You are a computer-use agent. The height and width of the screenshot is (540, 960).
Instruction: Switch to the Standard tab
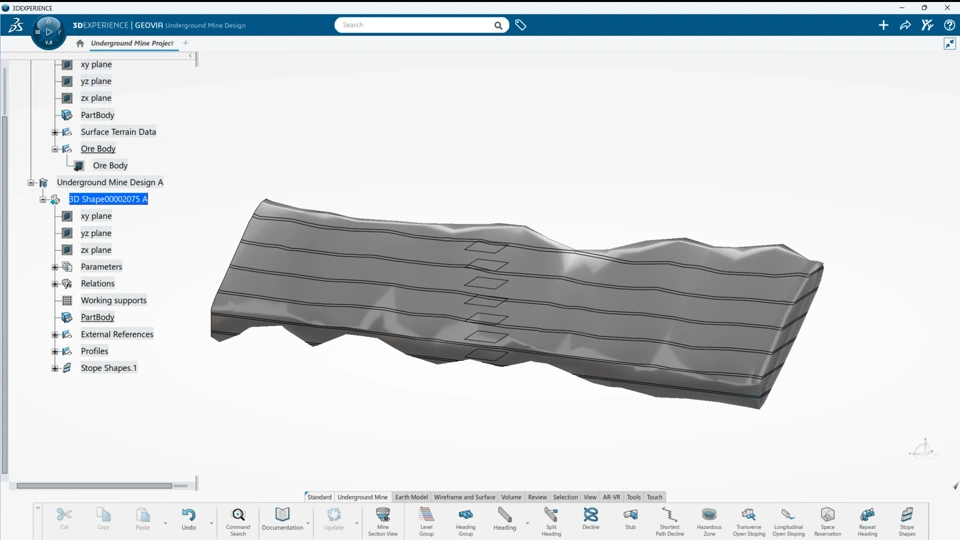[319, 497]
